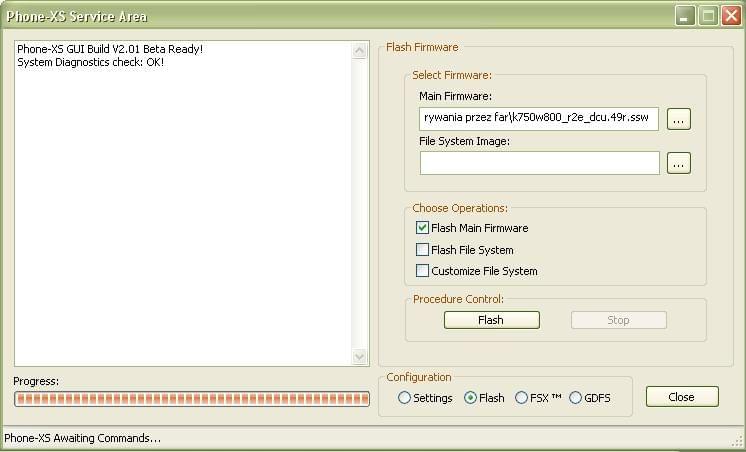Click the 'Procedure Control:' group title
The width and height of the screenshot is (746, 452).
click(458, 299)
